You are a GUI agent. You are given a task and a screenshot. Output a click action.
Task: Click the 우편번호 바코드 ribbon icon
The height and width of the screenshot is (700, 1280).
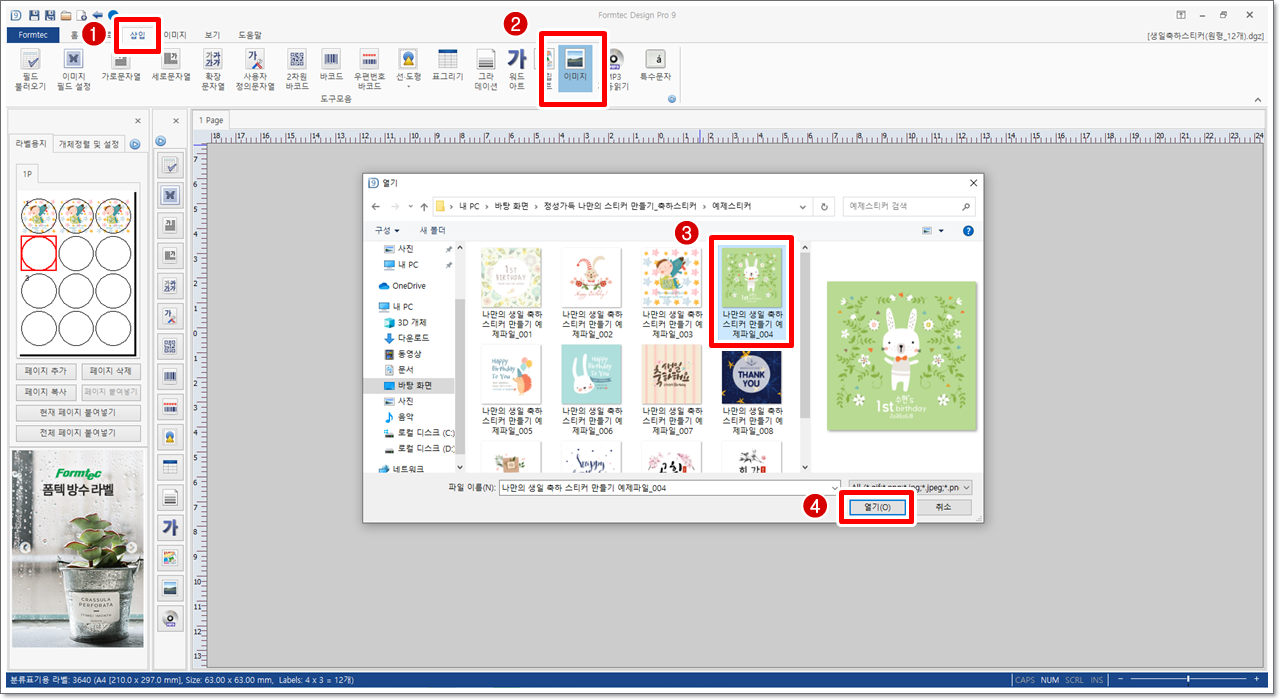click(x=369, y=69)
